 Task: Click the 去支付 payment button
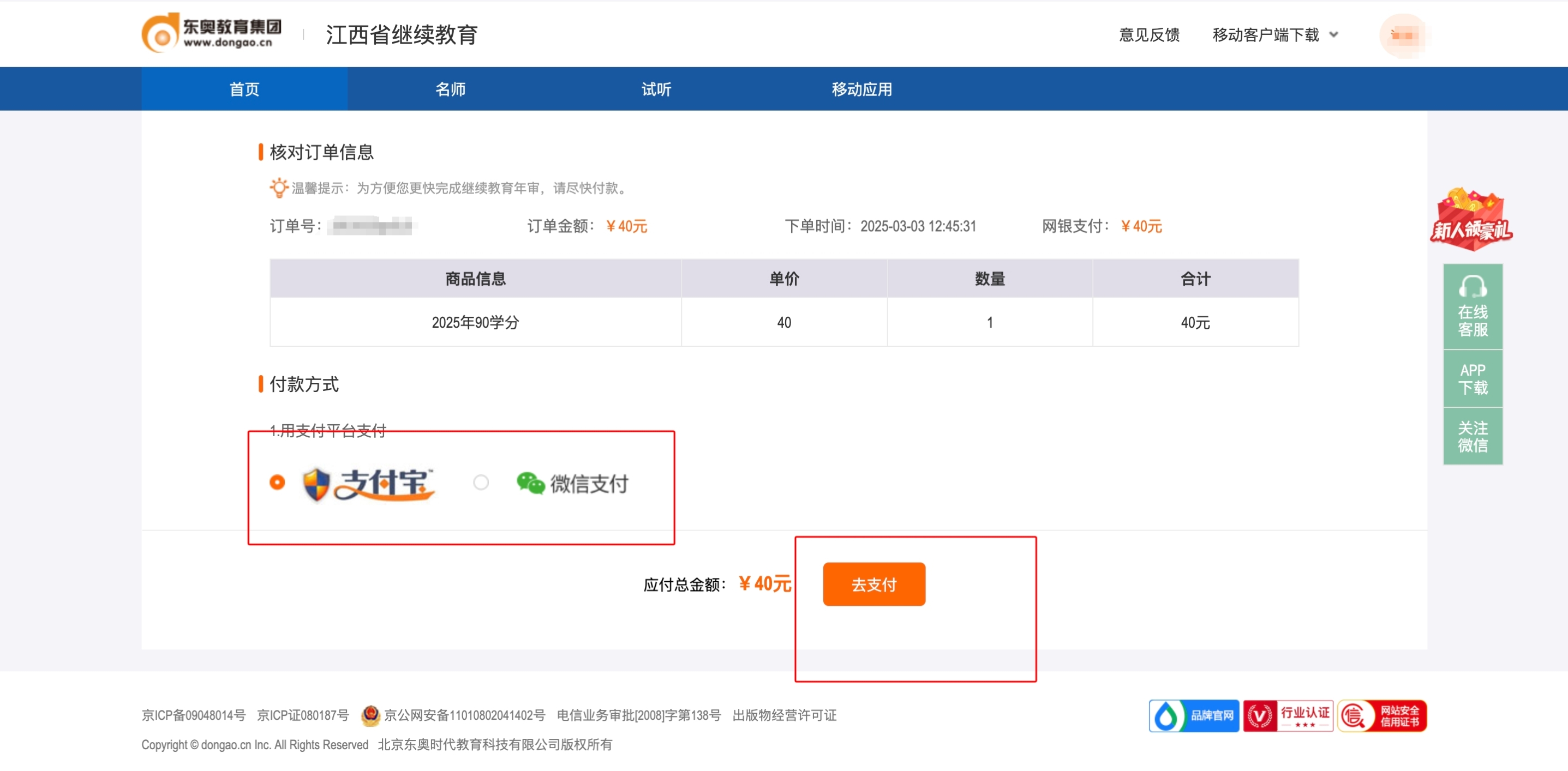point(873,584)
